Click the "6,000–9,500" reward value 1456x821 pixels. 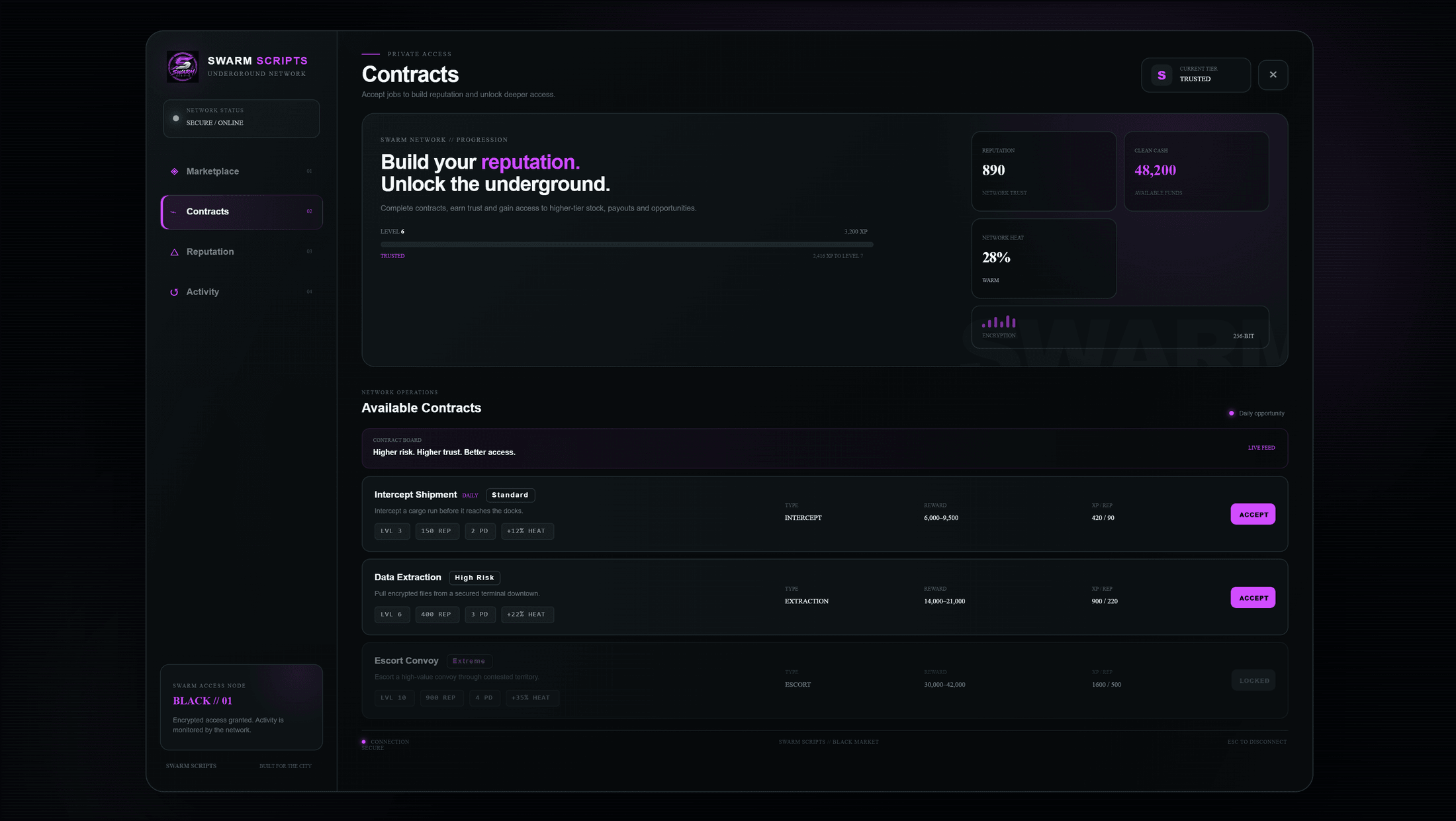click(941, 518)
